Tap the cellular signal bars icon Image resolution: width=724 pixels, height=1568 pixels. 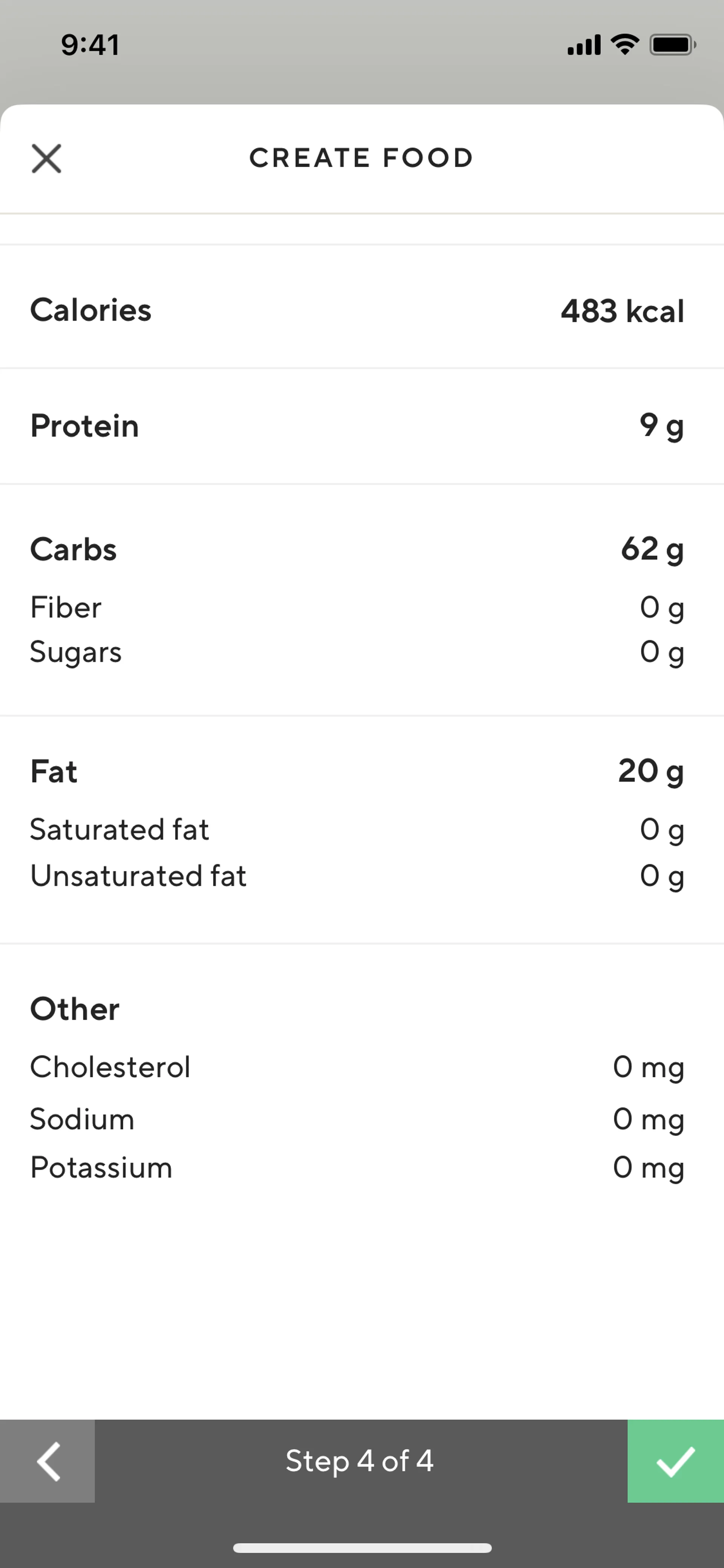583,45
